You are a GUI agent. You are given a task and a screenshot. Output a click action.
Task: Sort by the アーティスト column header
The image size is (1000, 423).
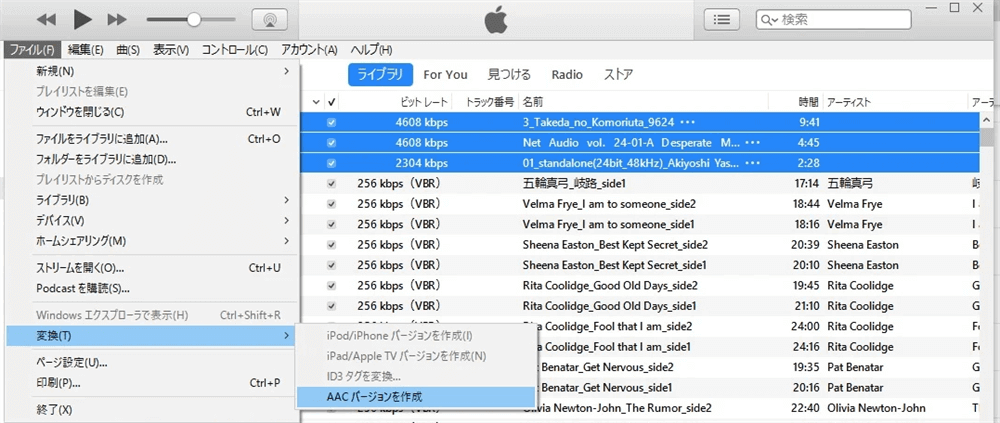tap(850, 102)
